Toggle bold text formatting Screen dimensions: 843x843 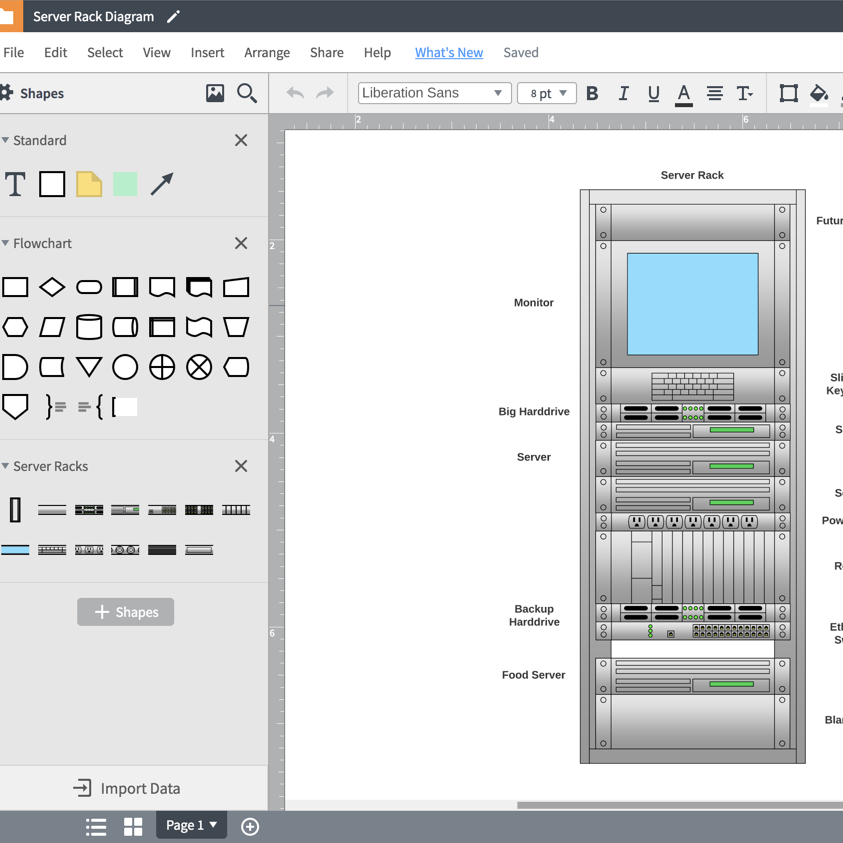click(592, 93)
